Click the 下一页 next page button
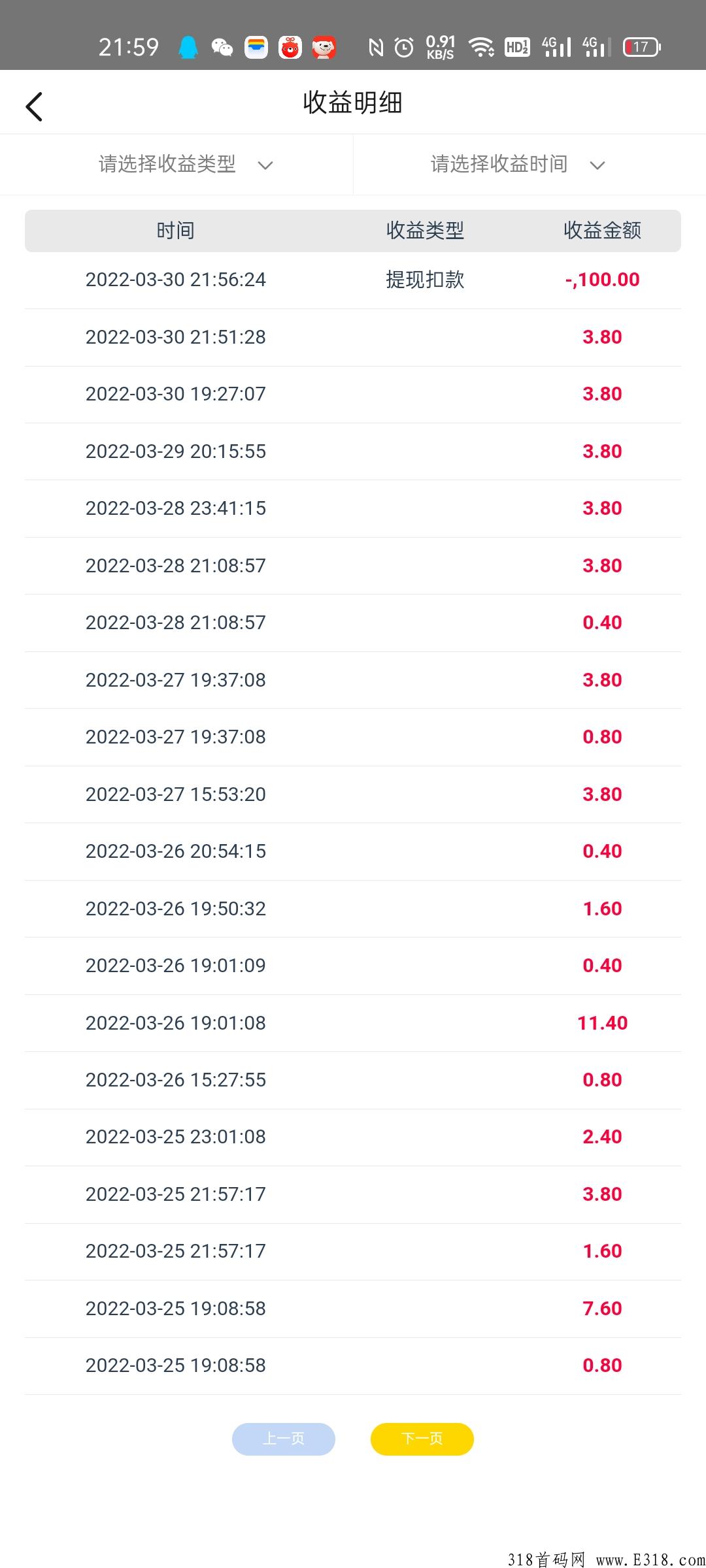 (x=422, y=1439)
